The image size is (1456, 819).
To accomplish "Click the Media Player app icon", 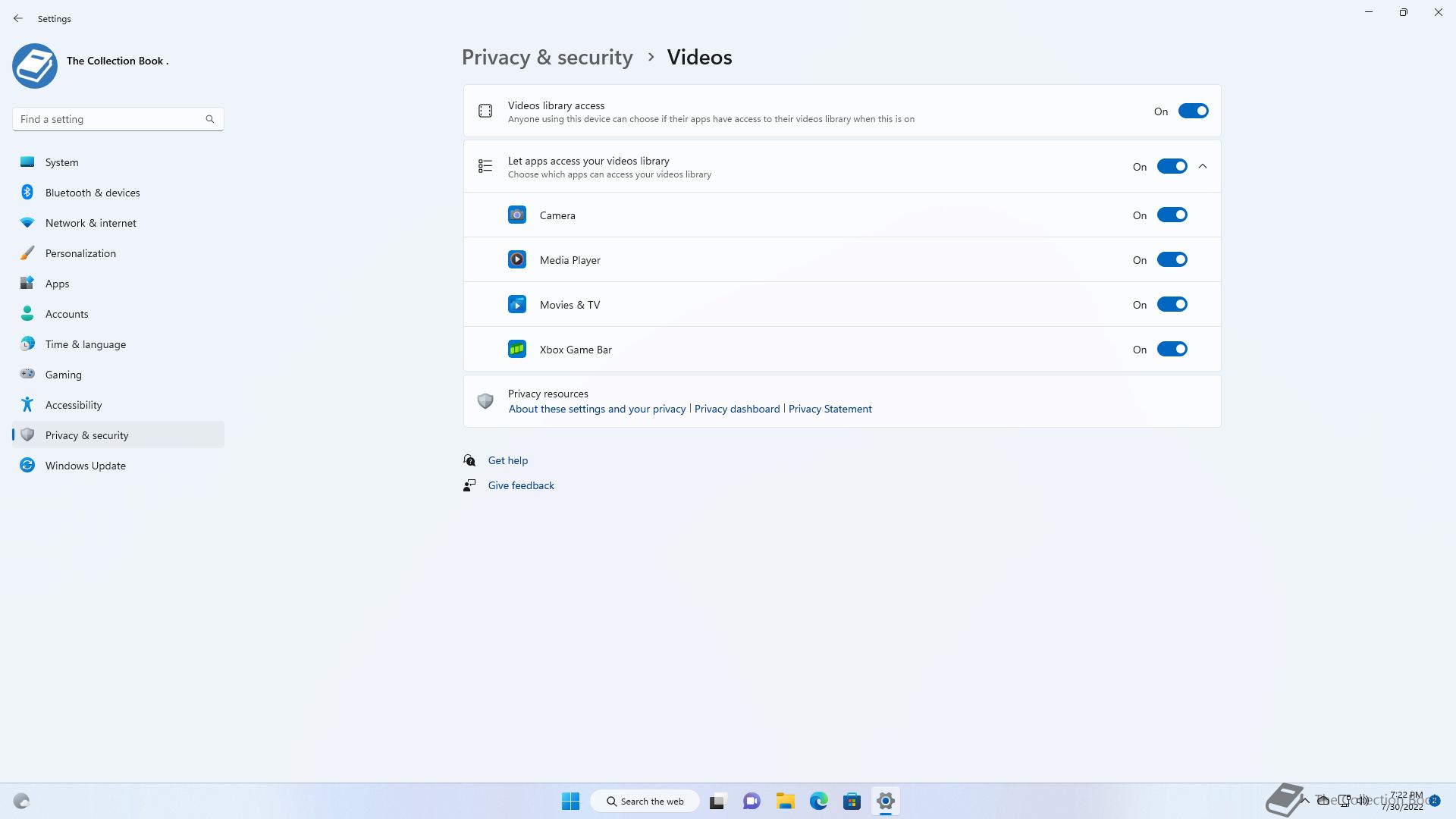I will pos(516,260).
